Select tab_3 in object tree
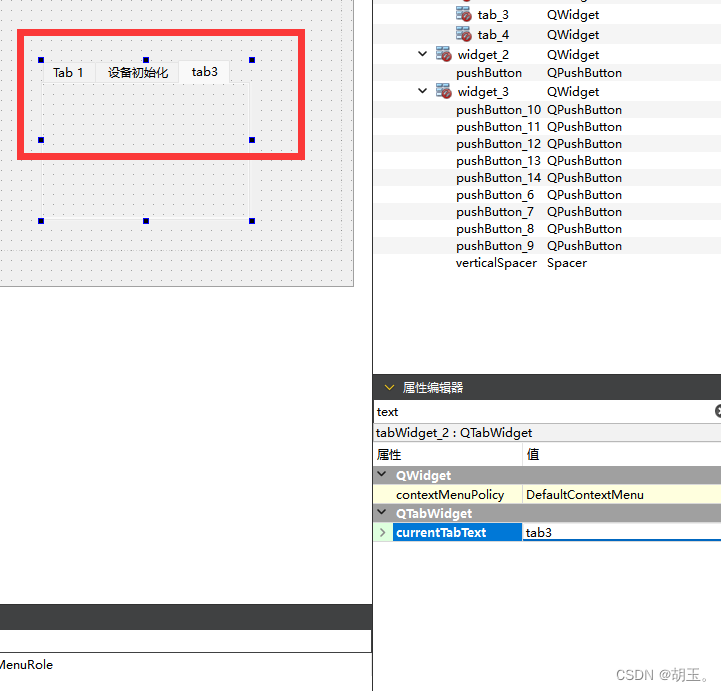The height and width of the screenshot is (691, 721). tap(493, 15)
